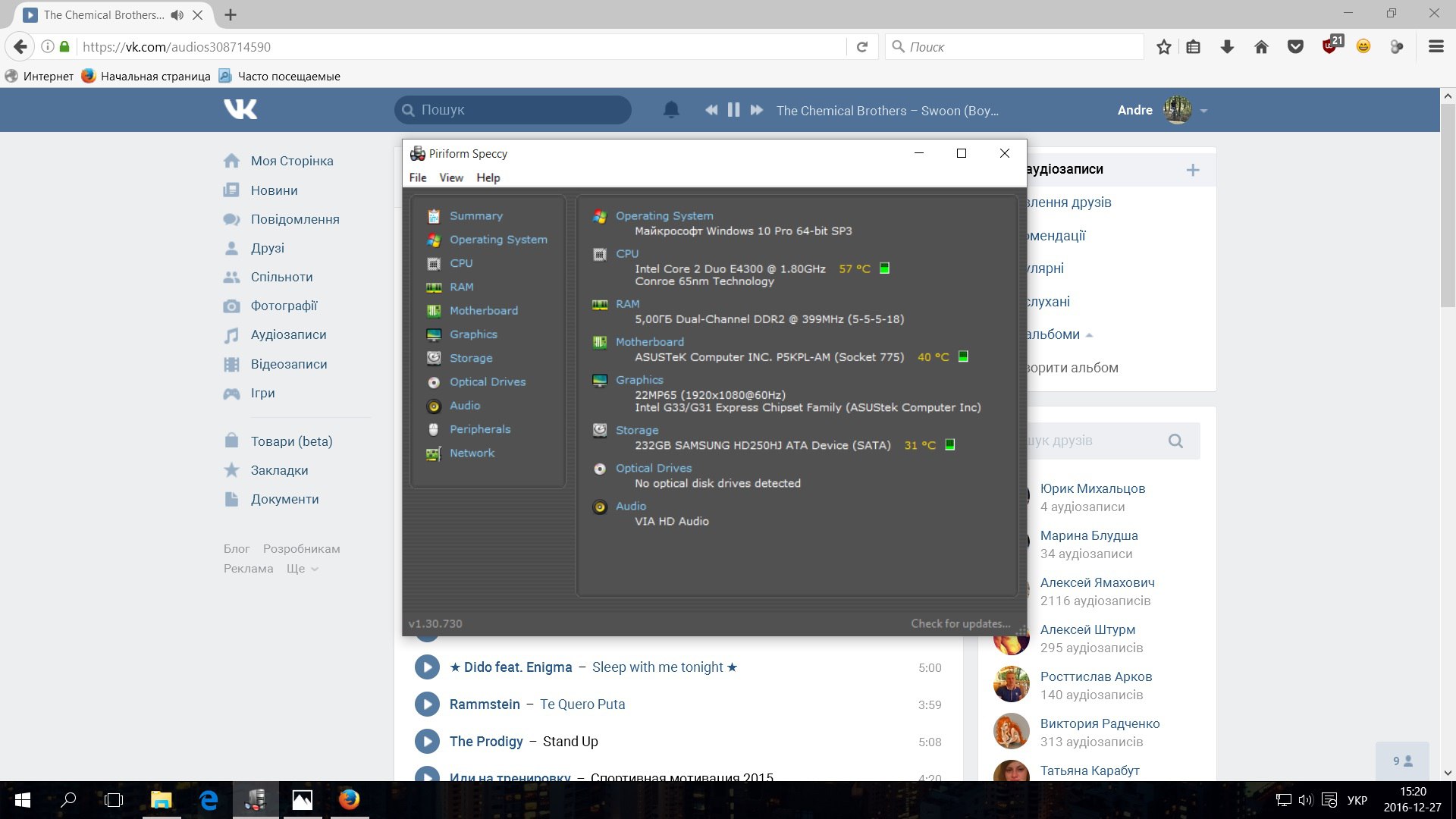
Task: Expand the Ще footer dropdown
Action: click(x=303, y=569)
